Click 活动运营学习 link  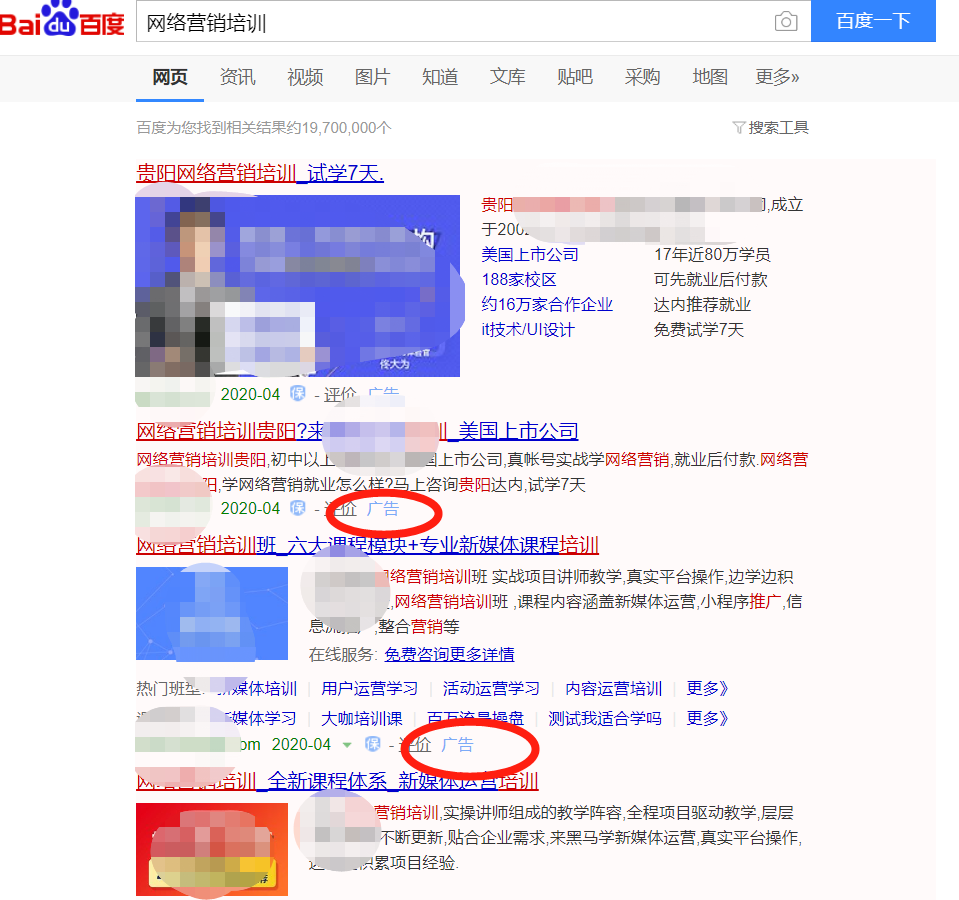pos(491,688)
